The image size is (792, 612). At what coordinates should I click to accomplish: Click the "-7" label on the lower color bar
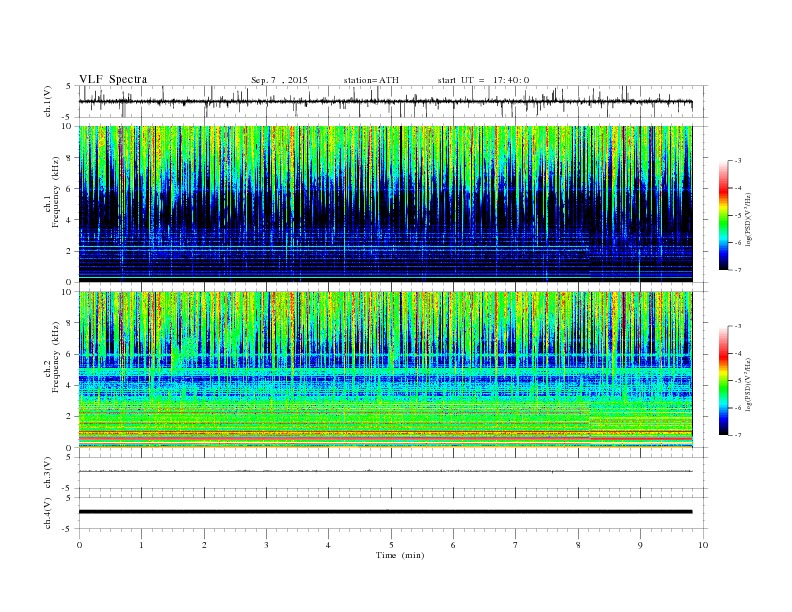tap(737, 435)
